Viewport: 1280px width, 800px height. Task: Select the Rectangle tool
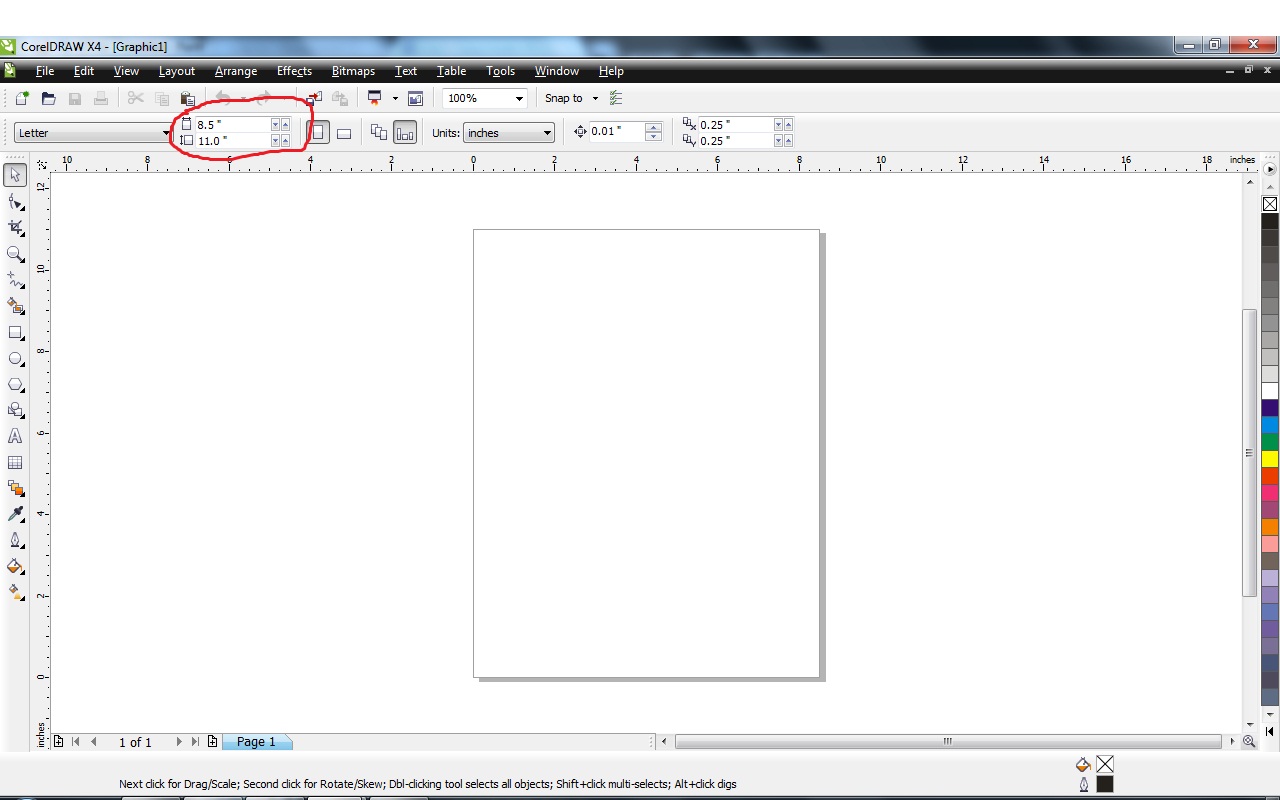pos(15,332)
